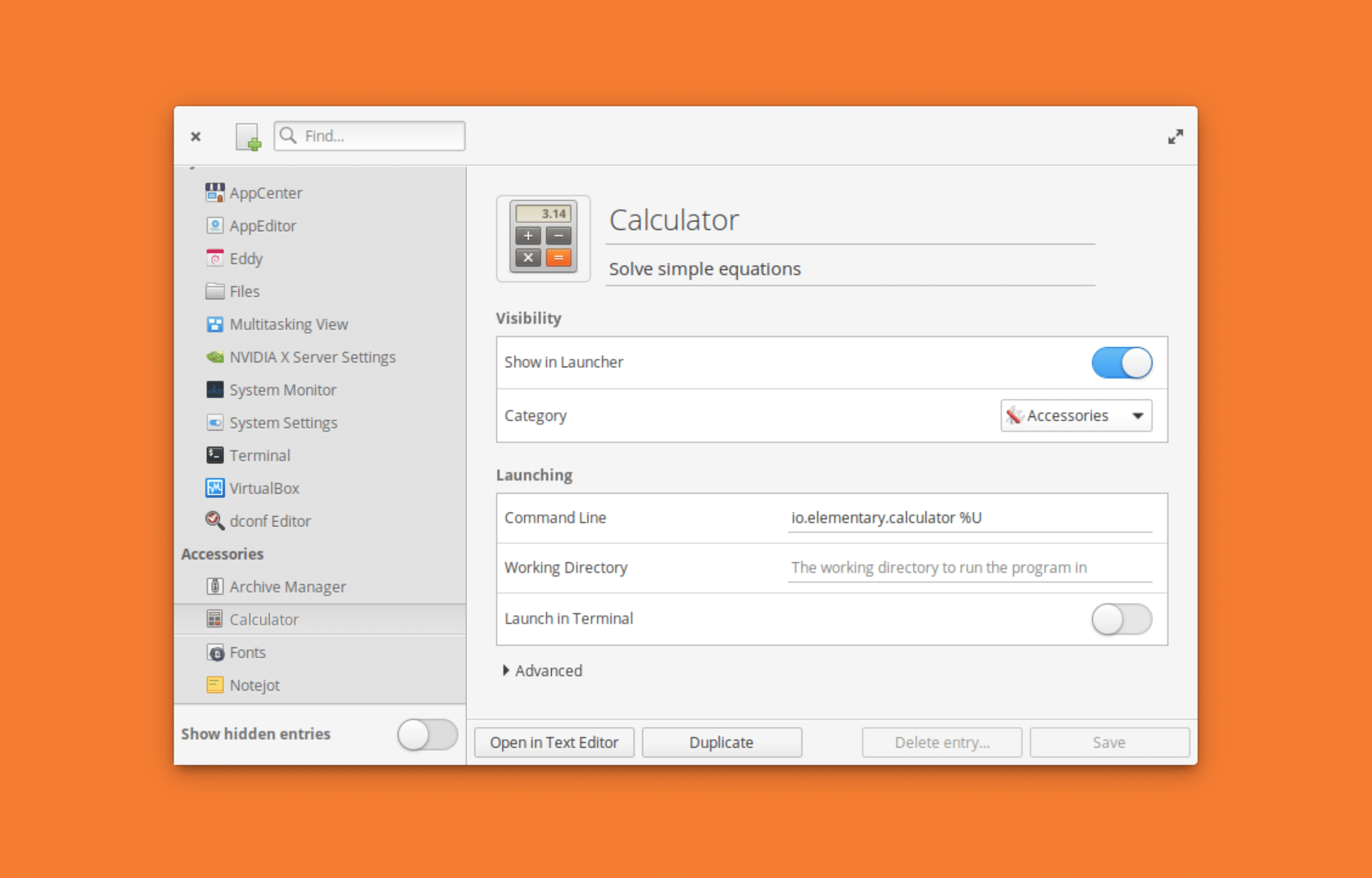1372x878 pixels.
Task: Click the Archive Manager icon
Action: tap(215, 586)
